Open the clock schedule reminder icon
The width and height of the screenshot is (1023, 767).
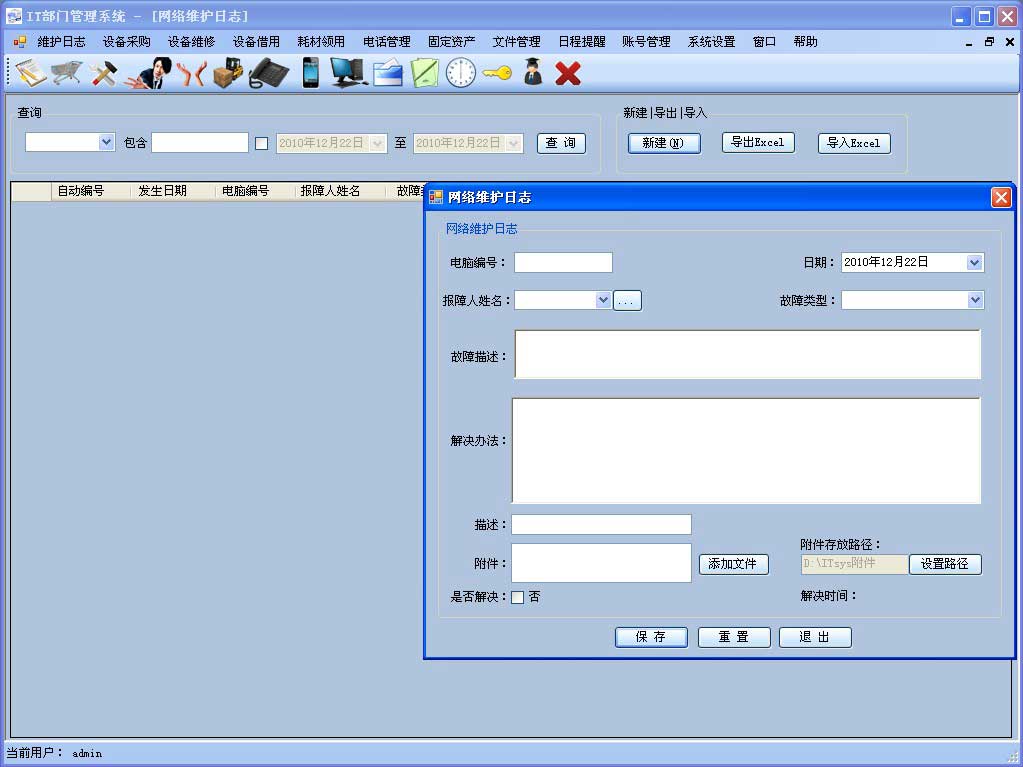(460, 73)
